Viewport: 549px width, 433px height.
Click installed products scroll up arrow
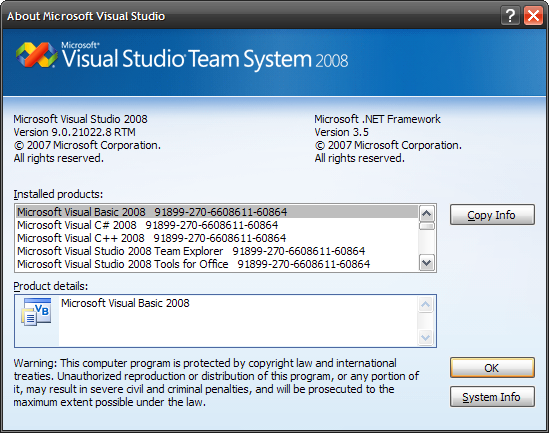[x=426, y=213]
